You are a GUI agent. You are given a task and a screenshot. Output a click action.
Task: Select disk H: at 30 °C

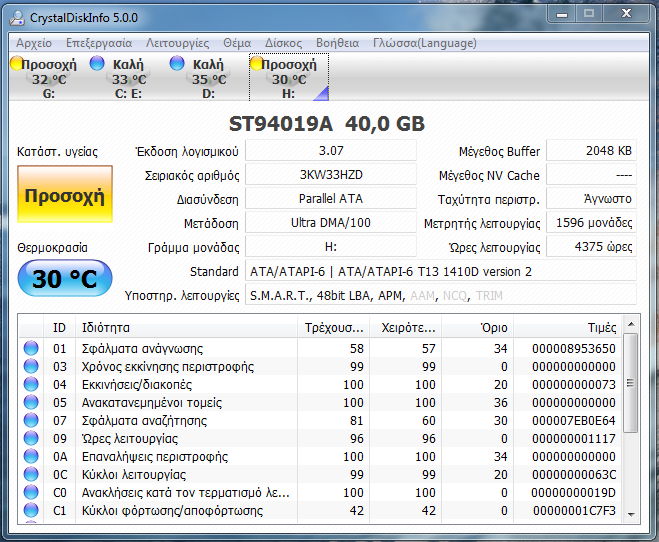pyautogui.click(x=289, y=77)
